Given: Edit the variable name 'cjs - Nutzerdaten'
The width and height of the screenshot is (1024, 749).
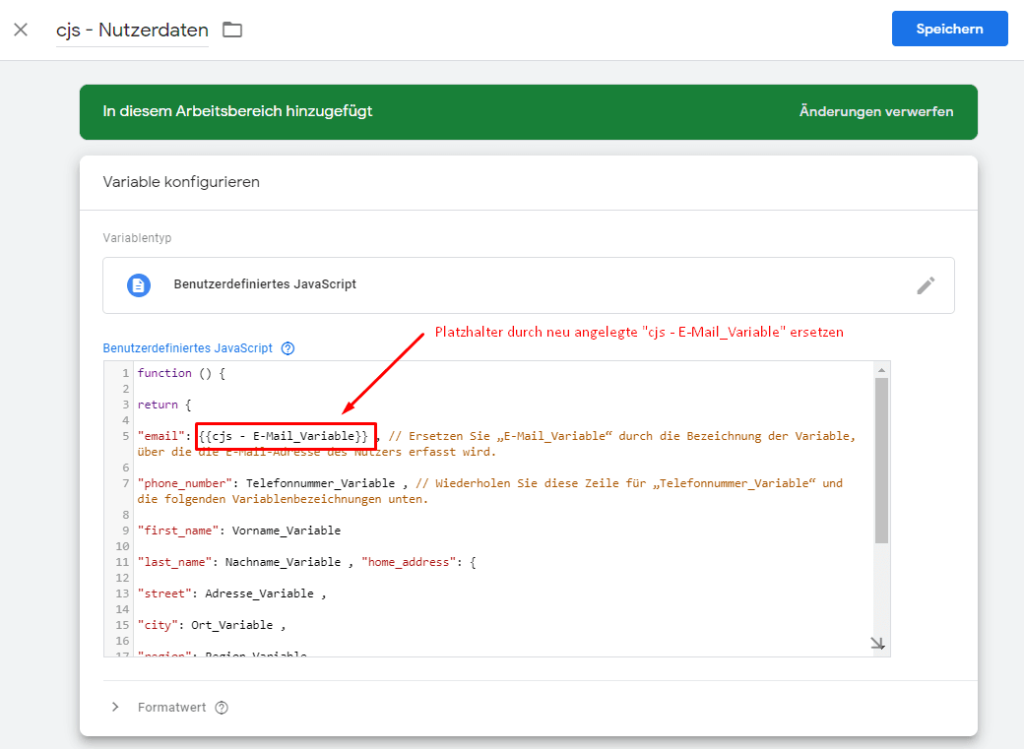Looking at the screenshot, I should 132,30.
